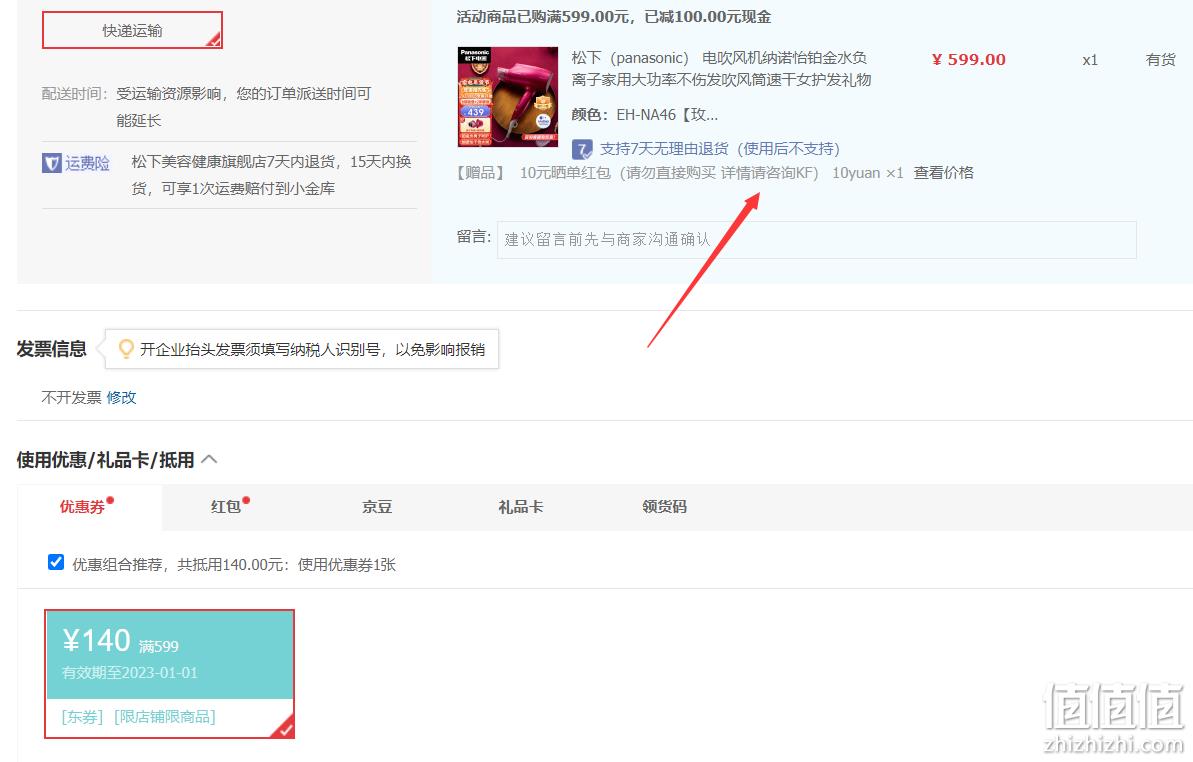Click the 有效期至2023-01-01 coupon validity text
The image size is (1193, 762).
[129, 673]
